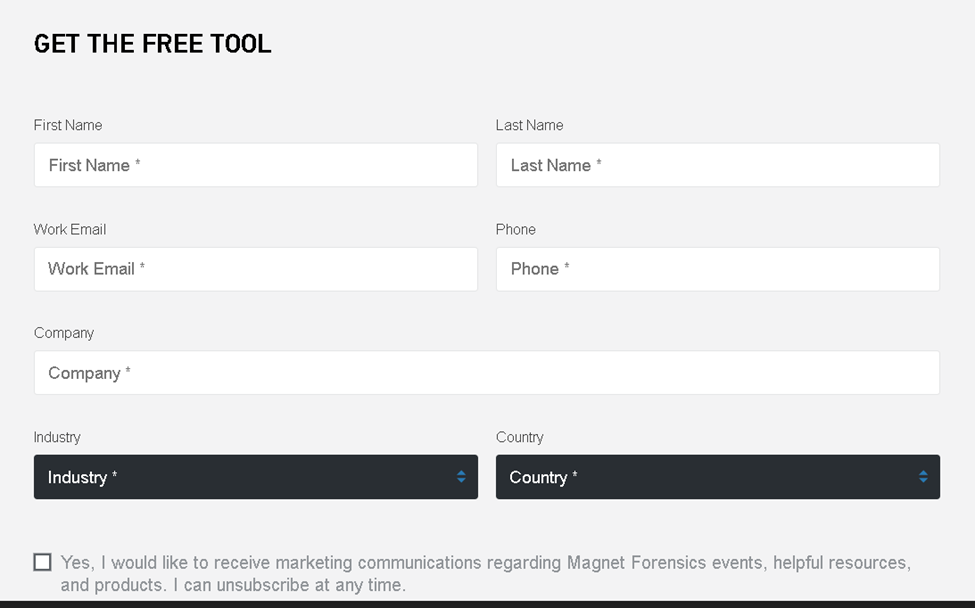Expand the Country dropdown
The width and height of the screenshot is (975, 608).
point(717,477)
